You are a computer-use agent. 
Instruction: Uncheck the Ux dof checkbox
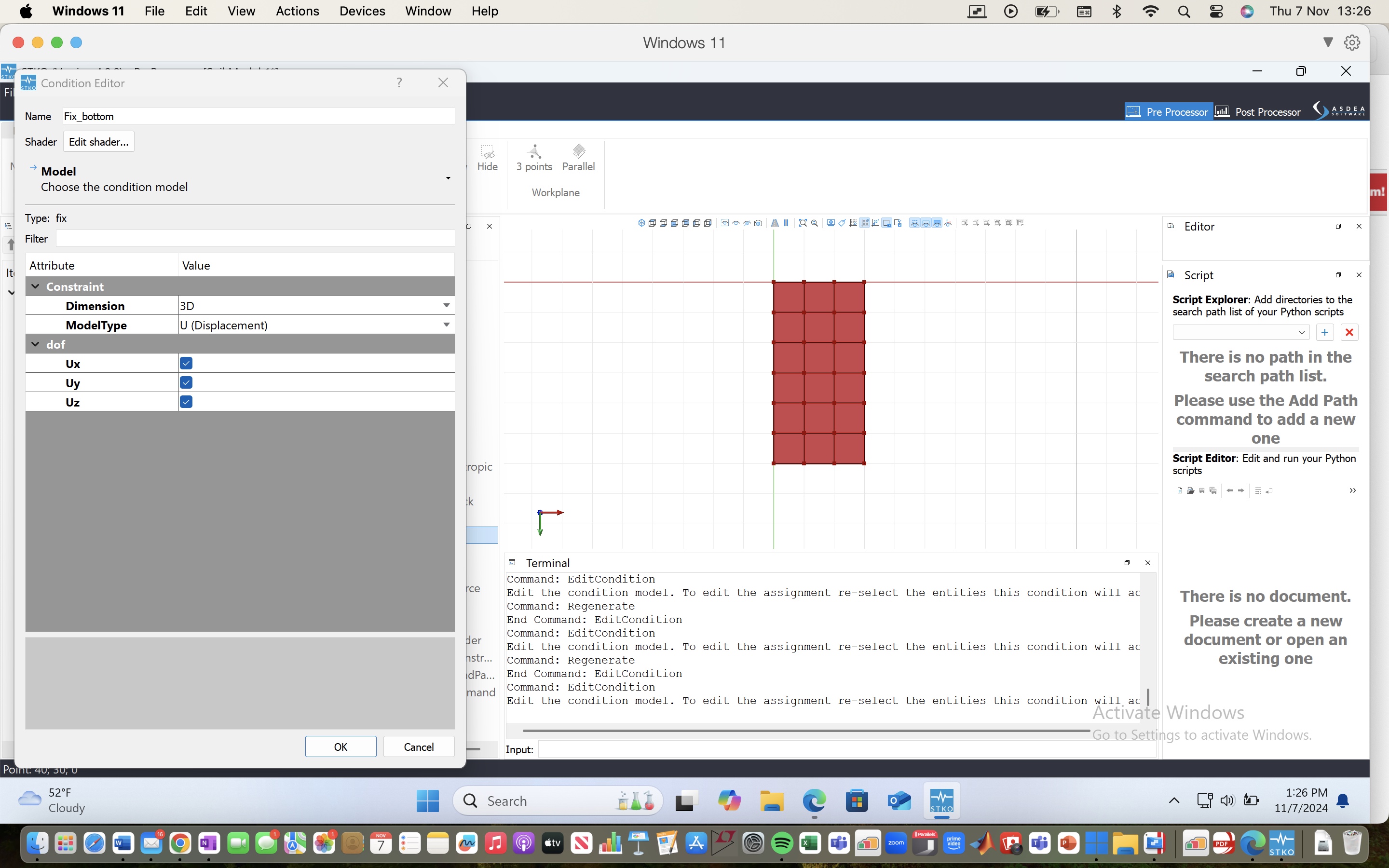pos(186,364)
